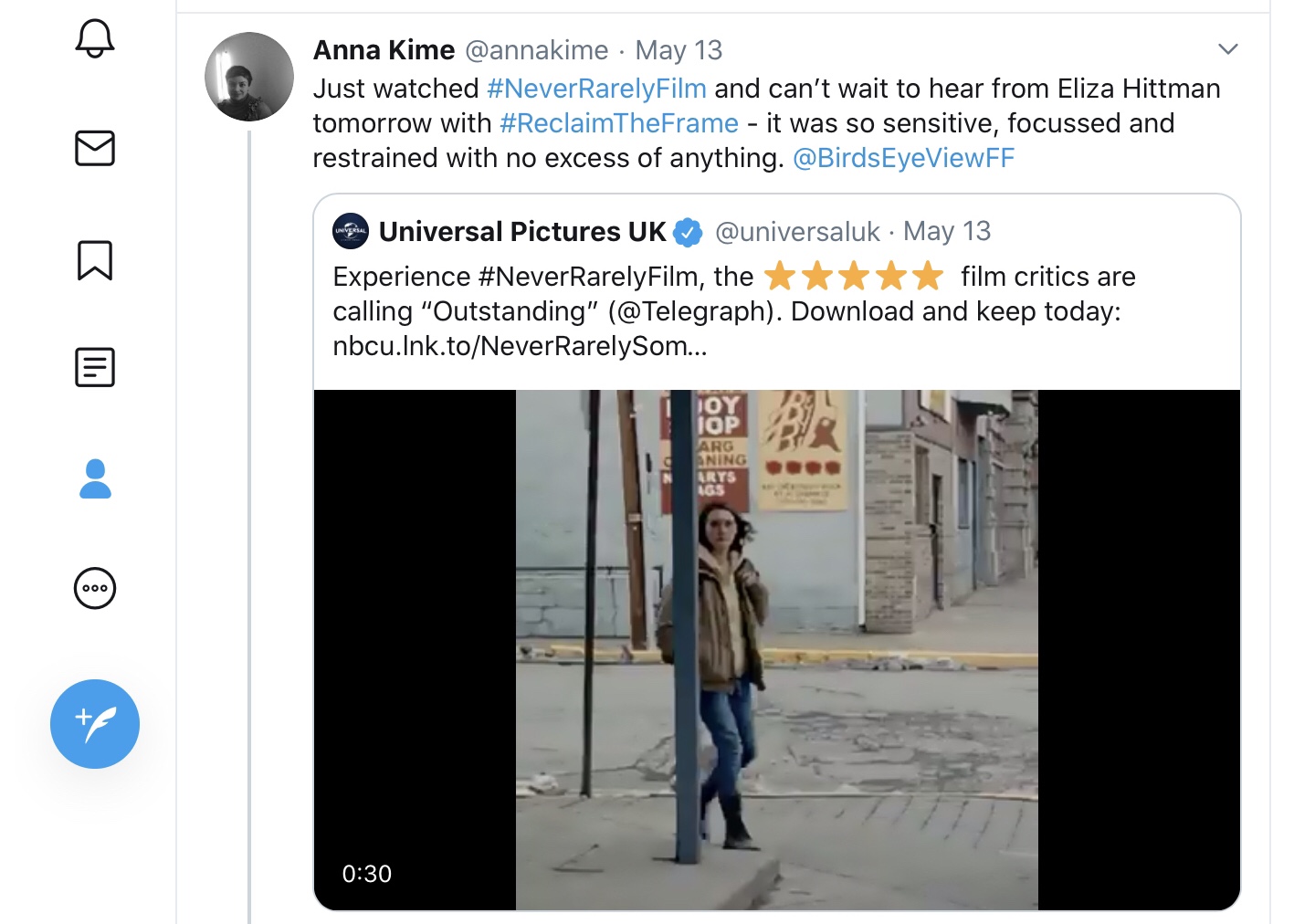The image size is (1294, 924).
Task: Click the Anna Kime display name
Action: (384, 50)
